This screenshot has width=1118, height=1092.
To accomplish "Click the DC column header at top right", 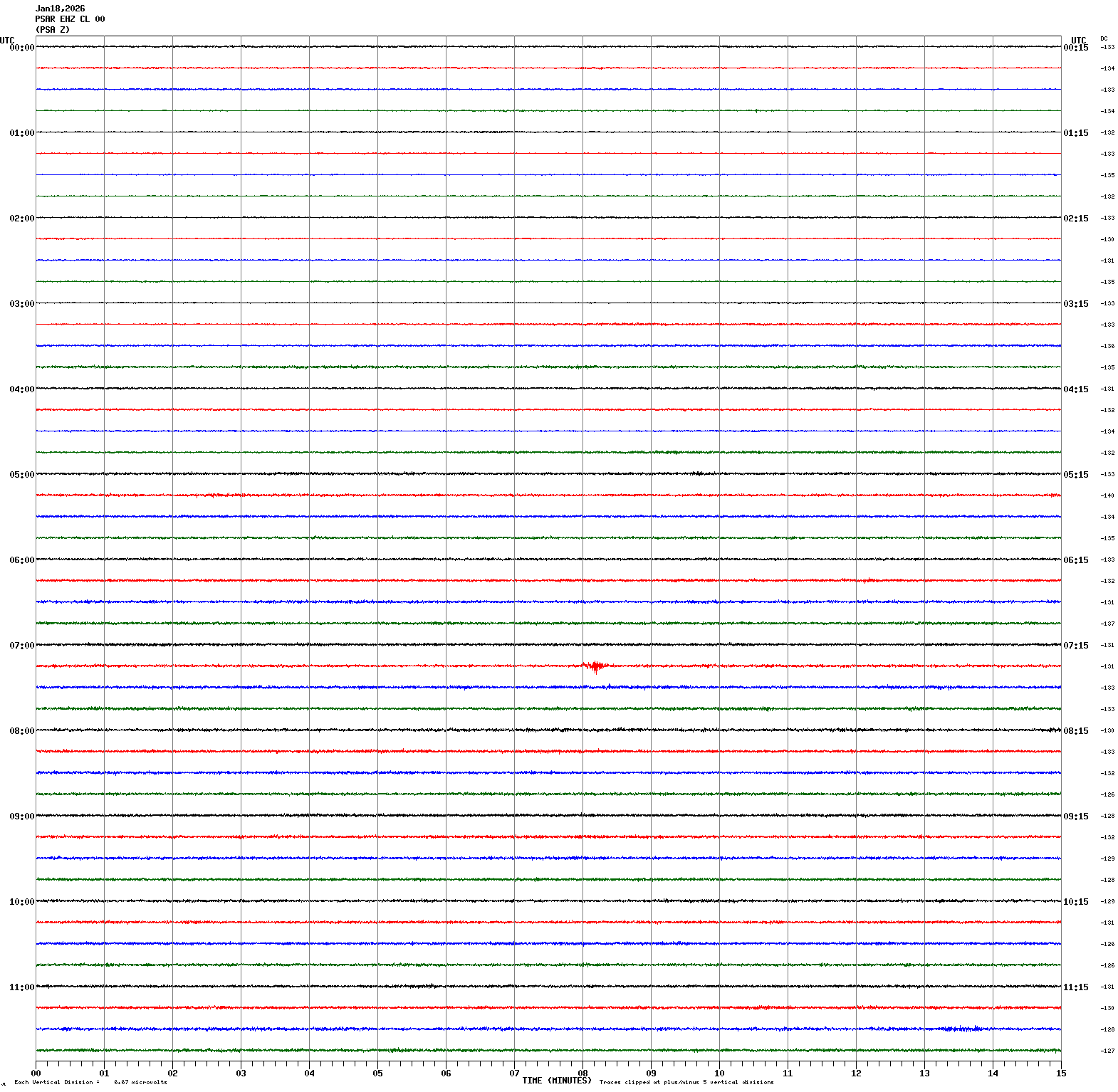I will (1104, 38).
